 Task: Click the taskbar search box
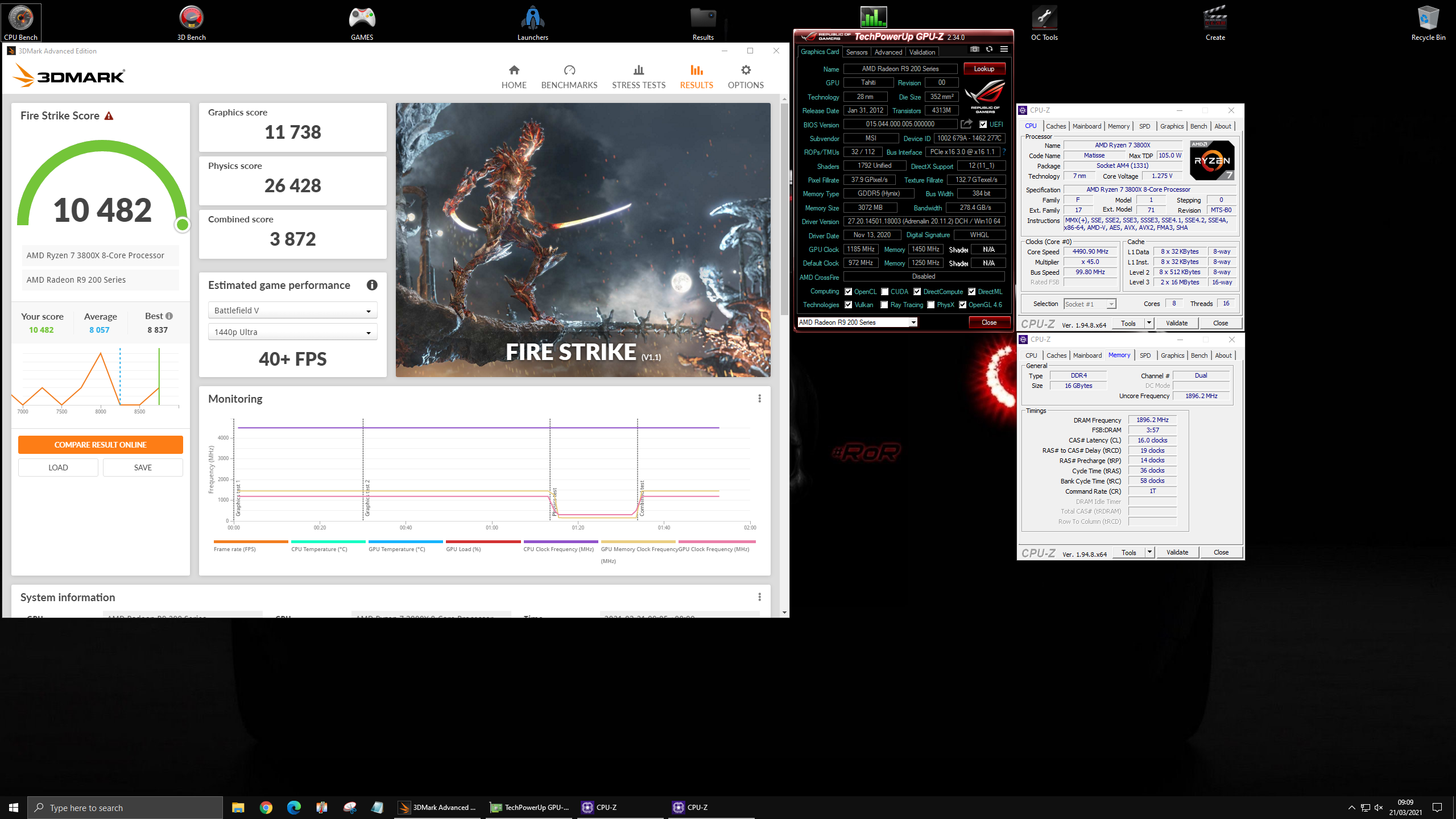pos(125,808)
